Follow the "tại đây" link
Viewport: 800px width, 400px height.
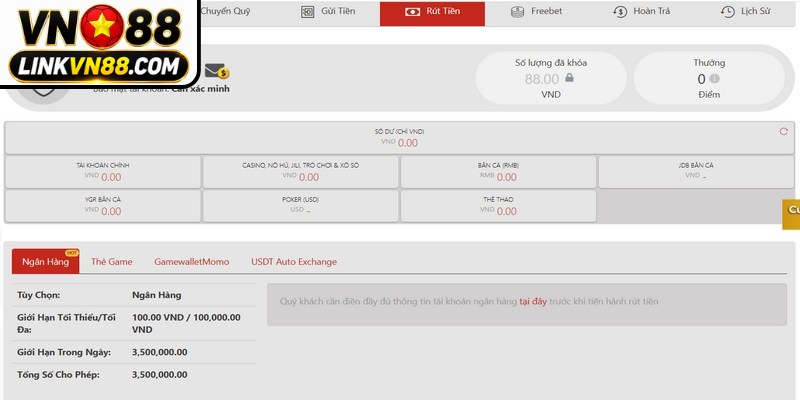(533, 302)
